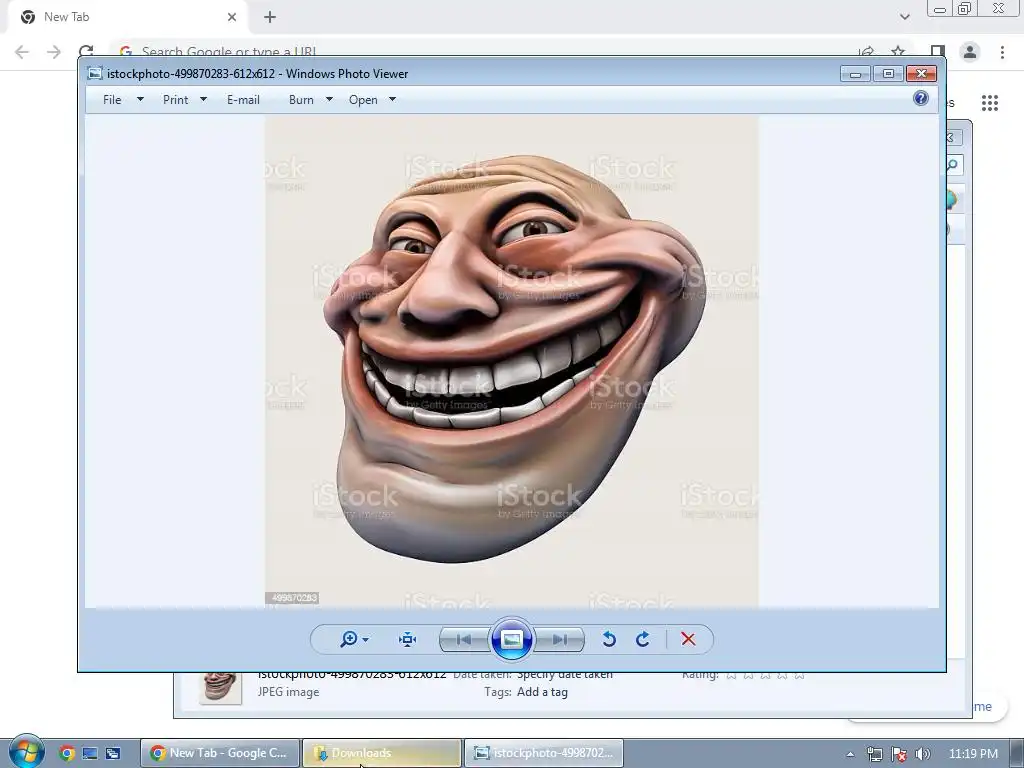Screen dimensions: 1024x768
Task: Play the slide show
Action: click(x=511, y=639)
